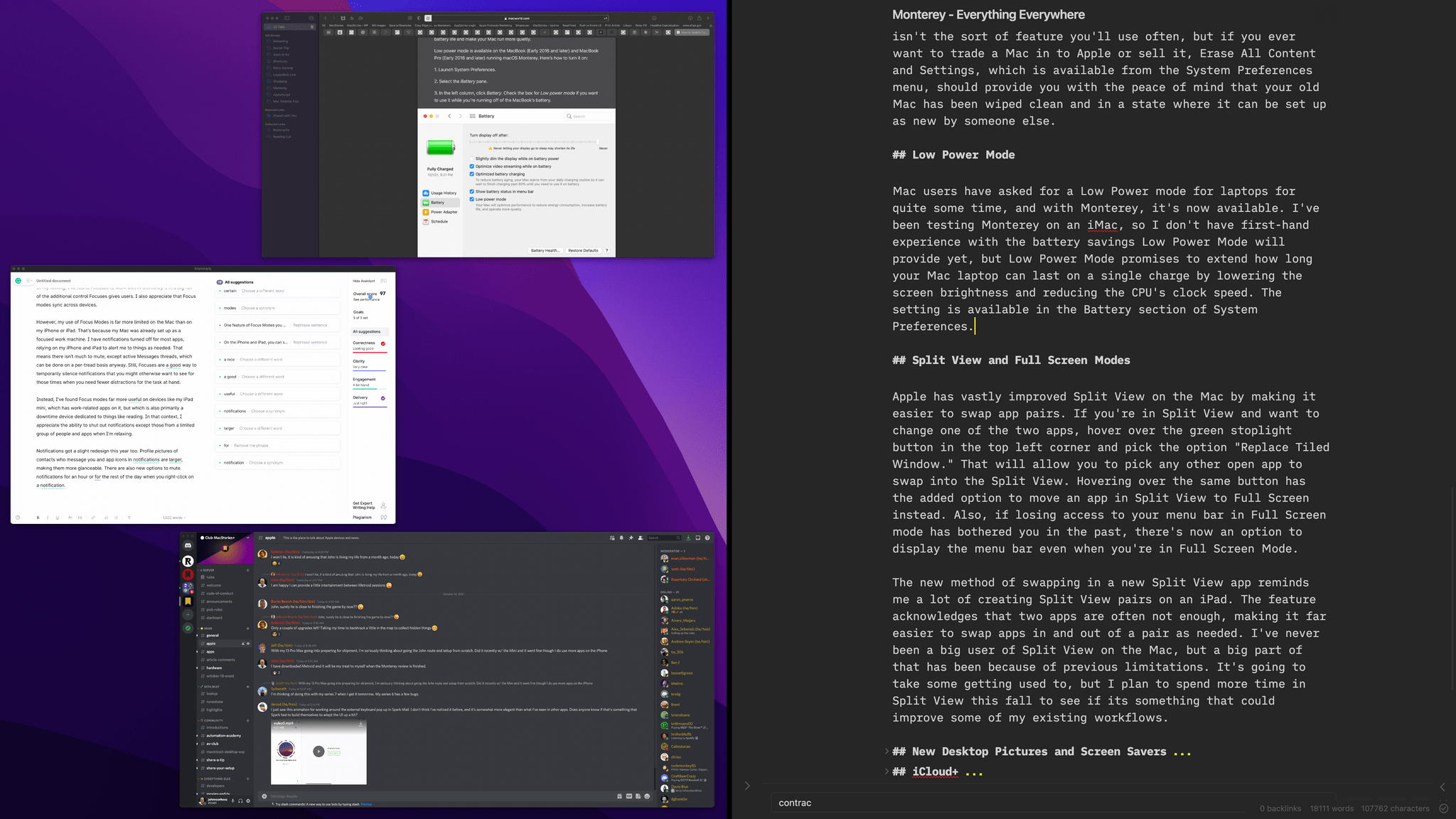Viewport: 1456px width, 819px height.
Task: Open emoji picker in Discord message bar
Action: [647, 796]
